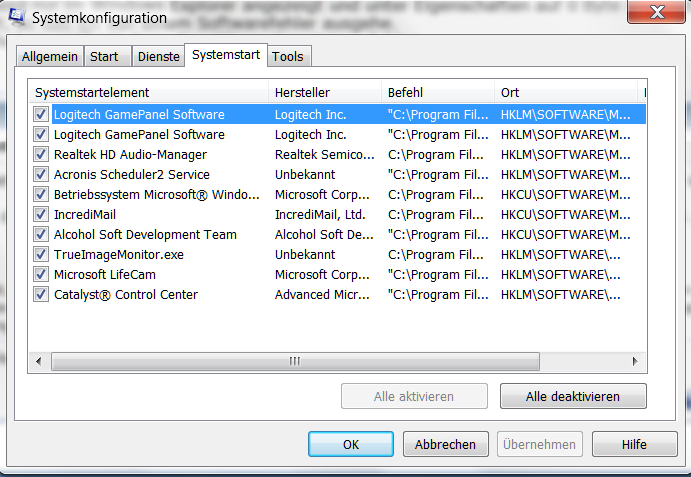The image size is (691, 477).
Task: Open Hilfe button
Action: tap(635, 444)
